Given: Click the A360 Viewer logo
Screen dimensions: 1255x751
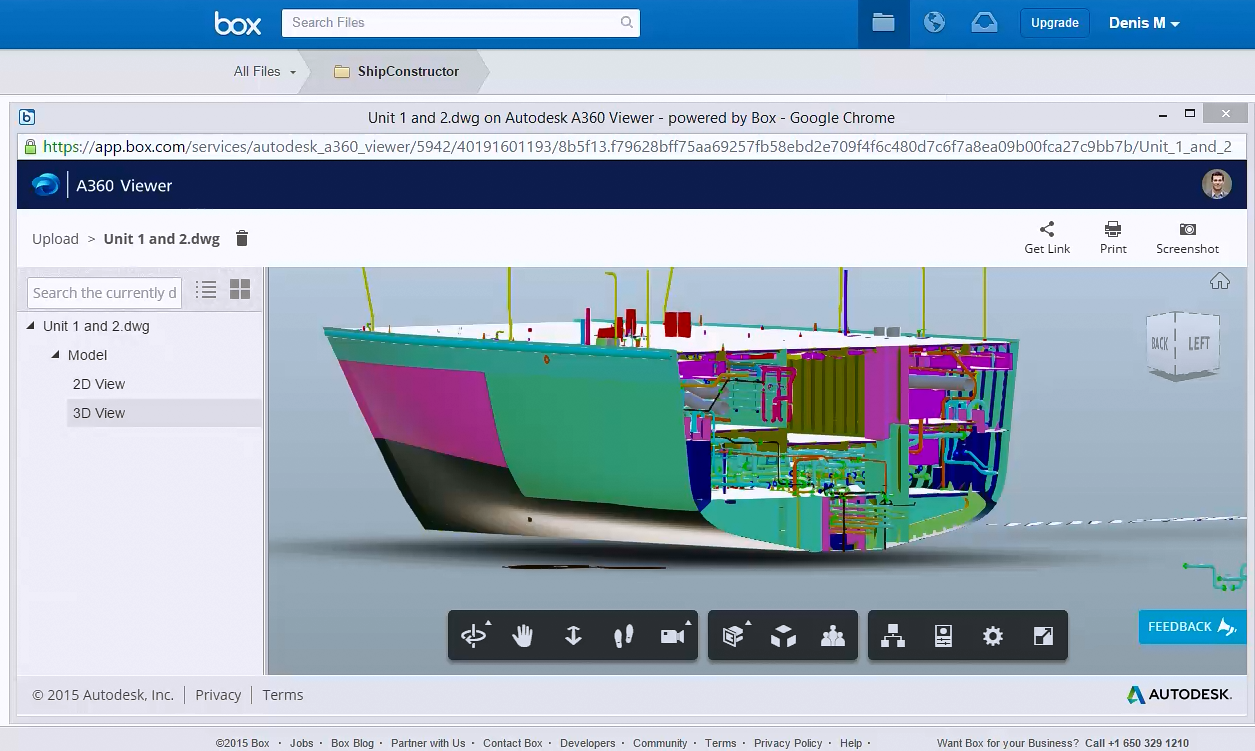Looking at the screenshot, I should 47,185.
